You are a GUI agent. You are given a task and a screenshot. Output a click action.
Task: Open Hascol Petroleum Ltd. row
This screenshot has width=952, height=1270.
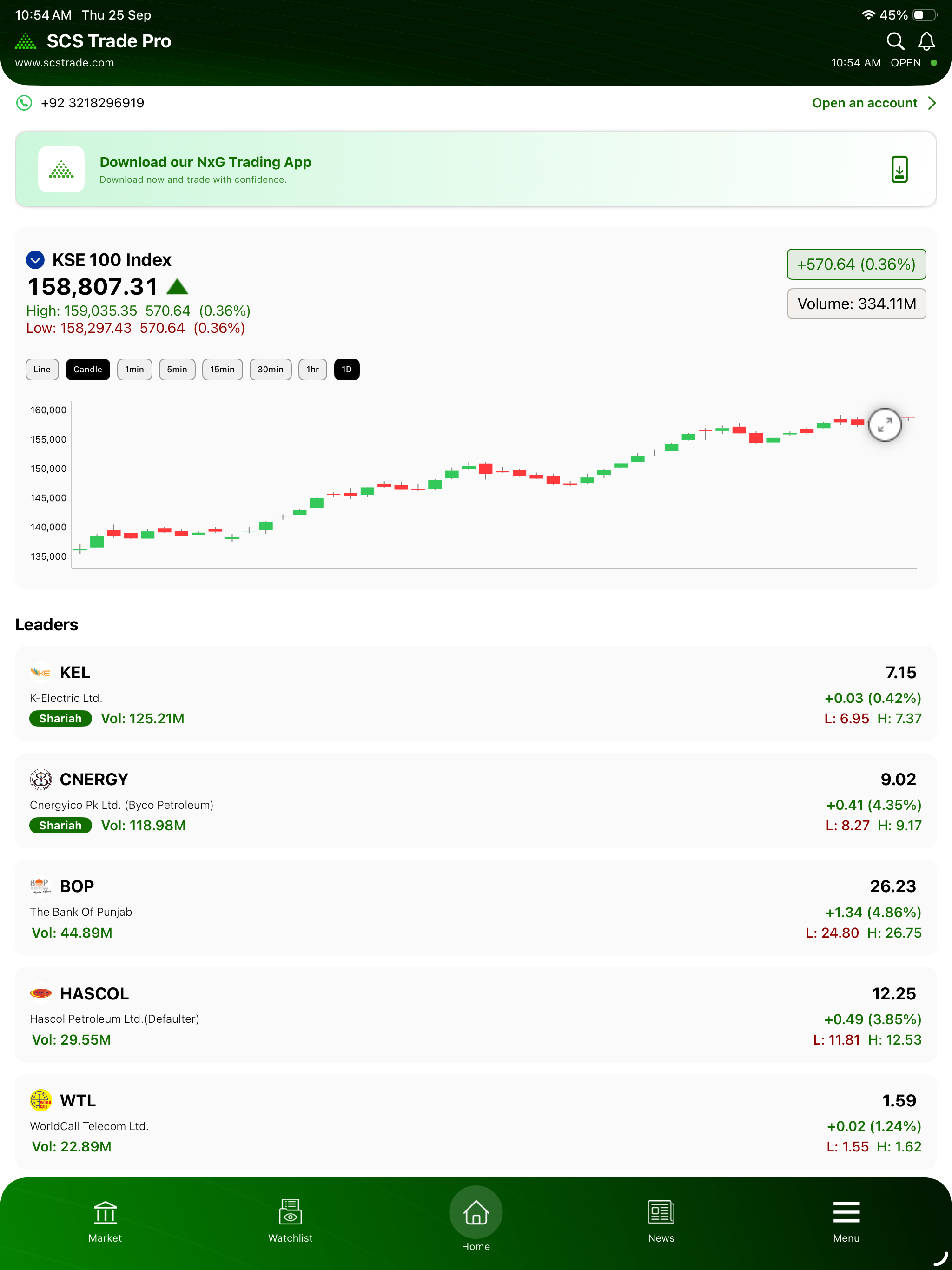[476, 1014]
